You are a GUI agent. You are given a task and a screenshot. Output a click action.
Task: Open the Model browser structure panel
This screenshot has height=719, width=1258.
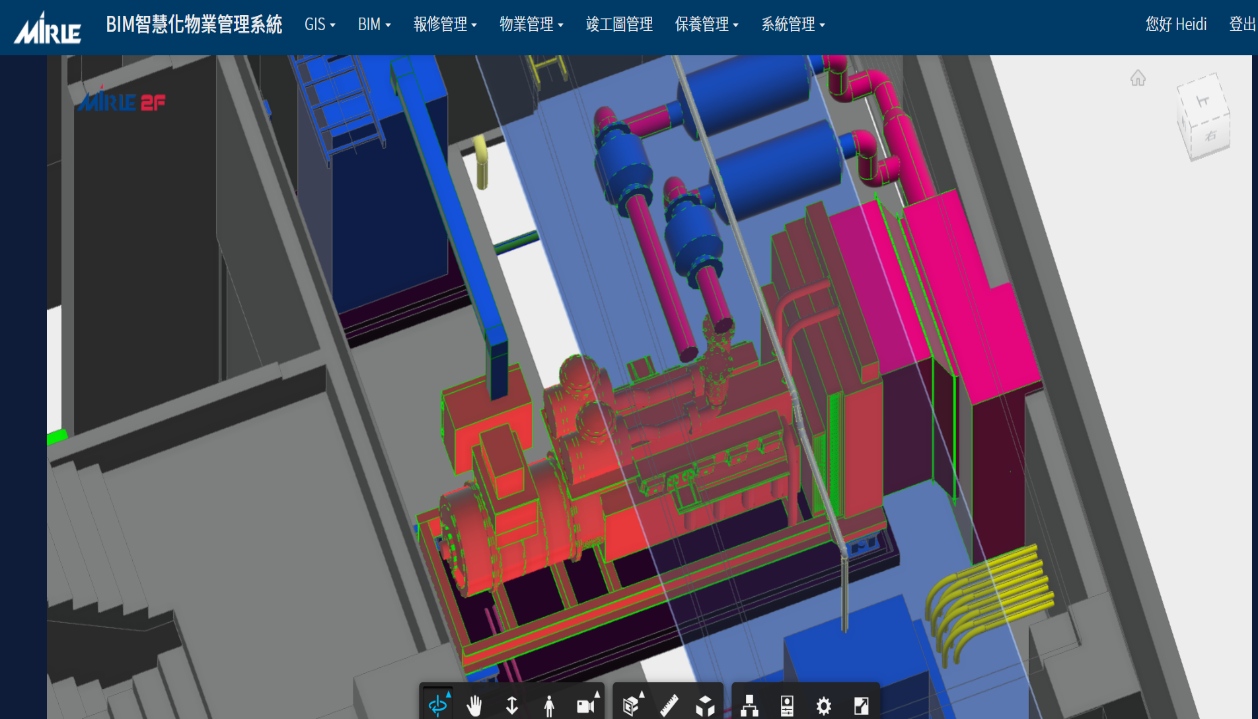(750, 706)
